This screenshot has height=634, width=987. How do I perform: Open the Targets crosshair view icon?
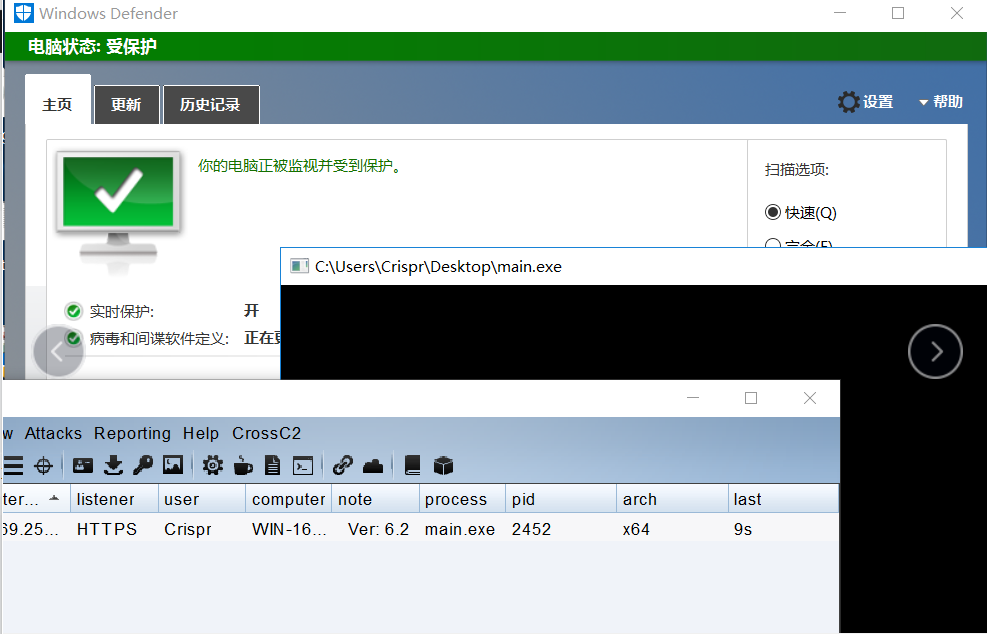(43, 465)
